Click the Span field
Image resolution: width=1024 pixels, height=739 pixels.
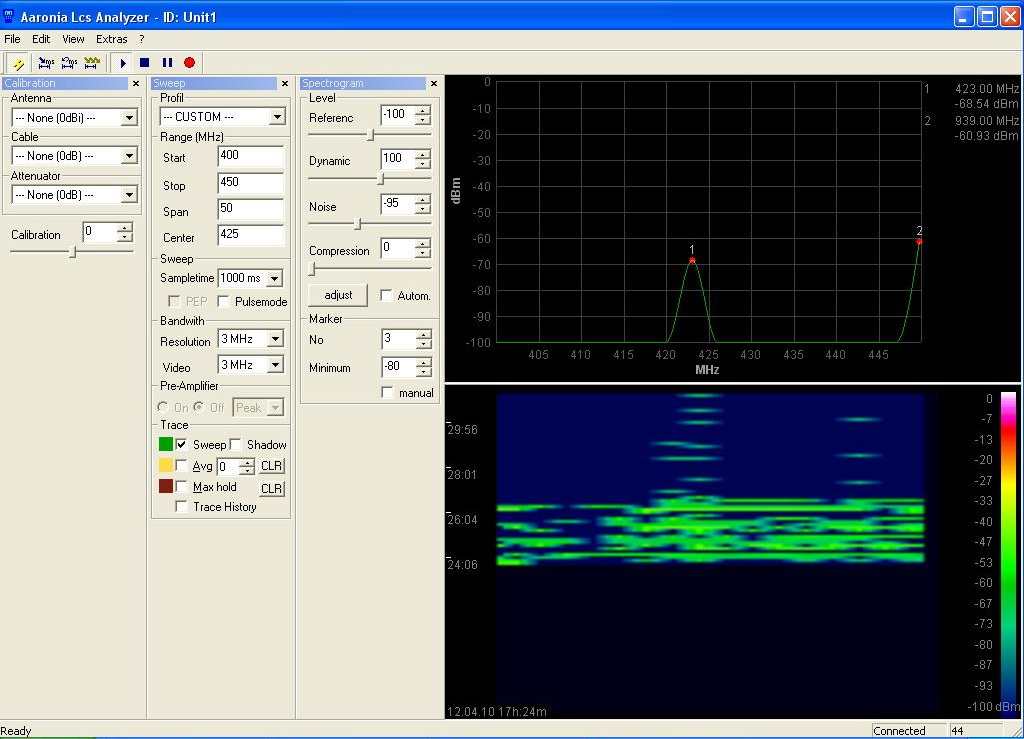(251, 210)
